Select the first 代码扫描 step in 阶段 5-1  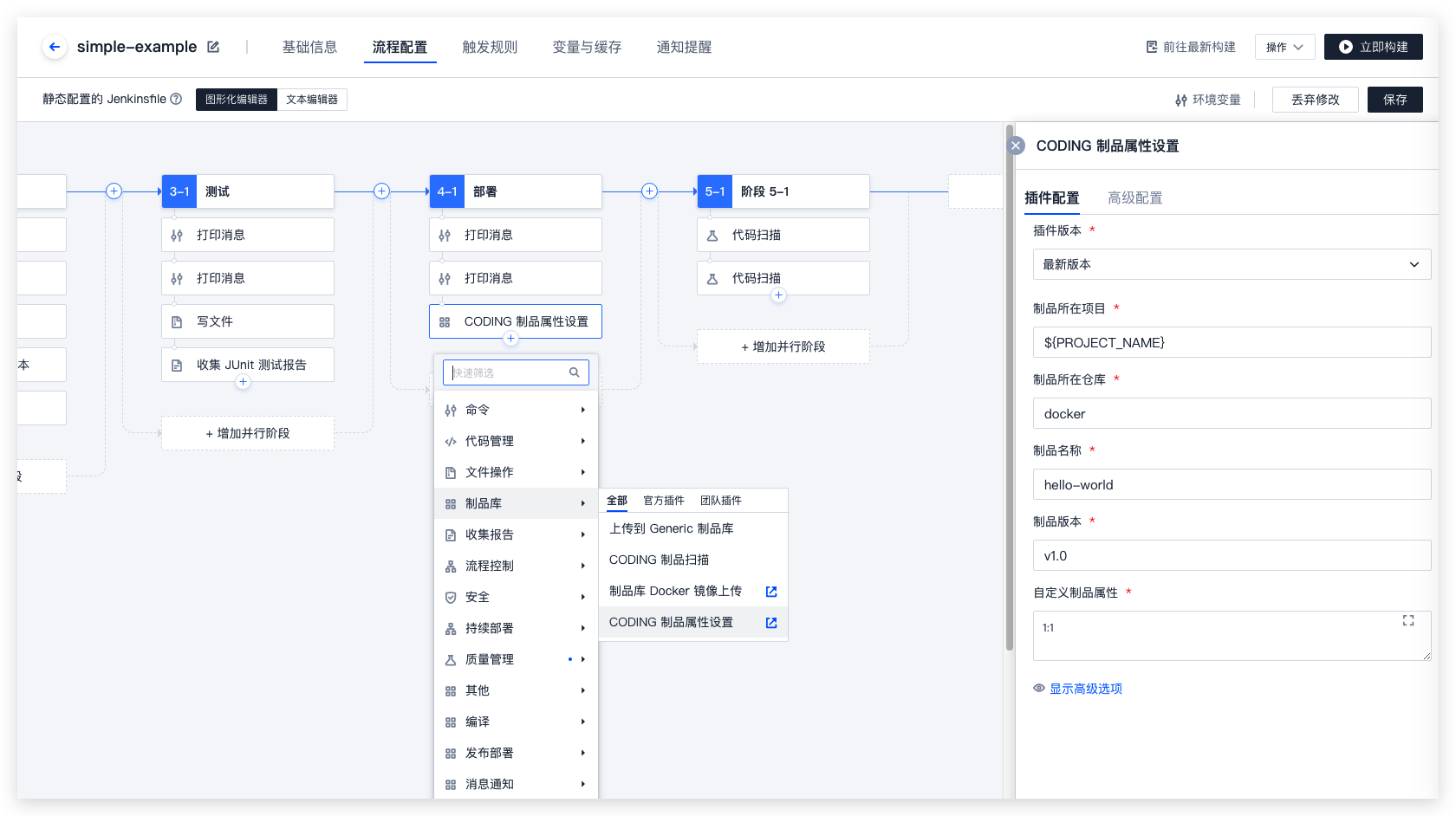[783, 235]
